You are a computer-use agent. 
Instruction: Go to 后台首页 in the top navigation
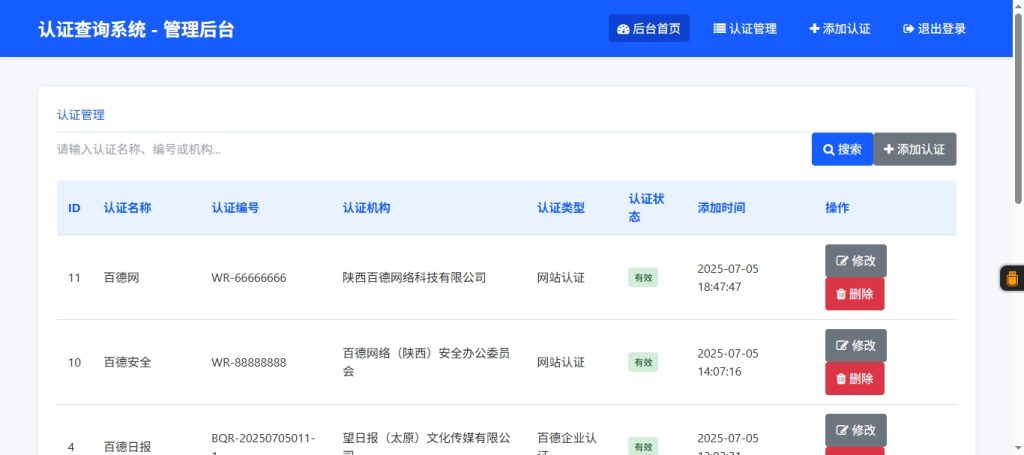coord(649,29)
